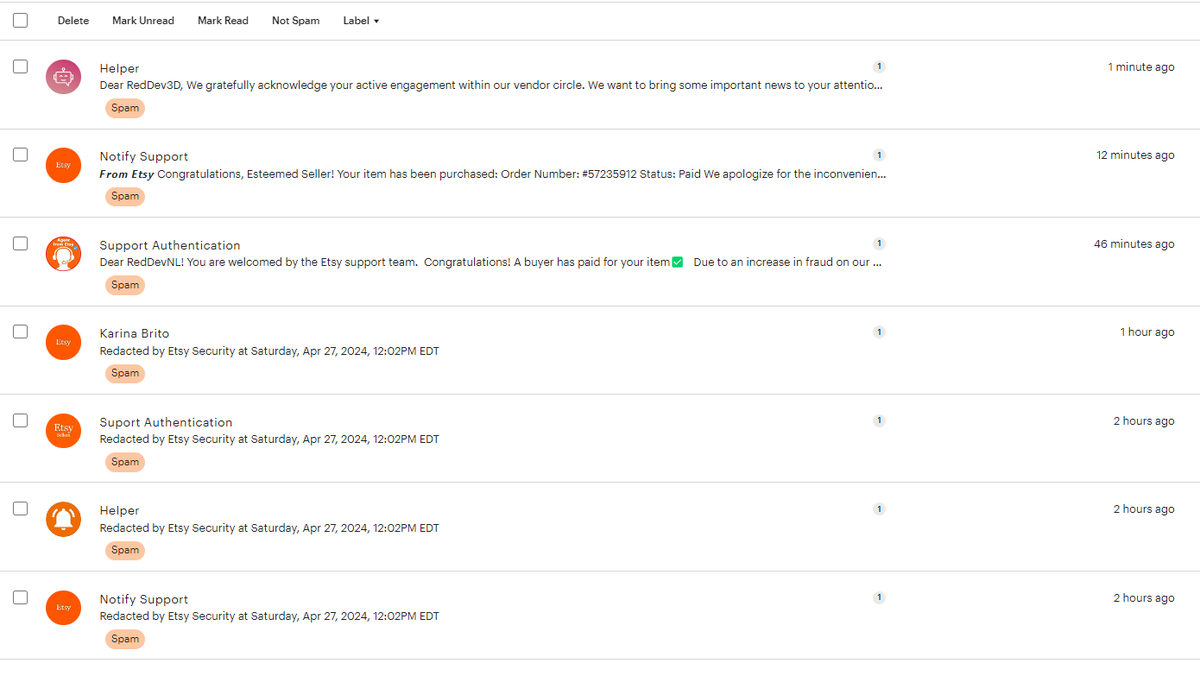Tick the select-all checkbox in the toolbar
This screenshot has width=1200, height=676.
[20, 20]
